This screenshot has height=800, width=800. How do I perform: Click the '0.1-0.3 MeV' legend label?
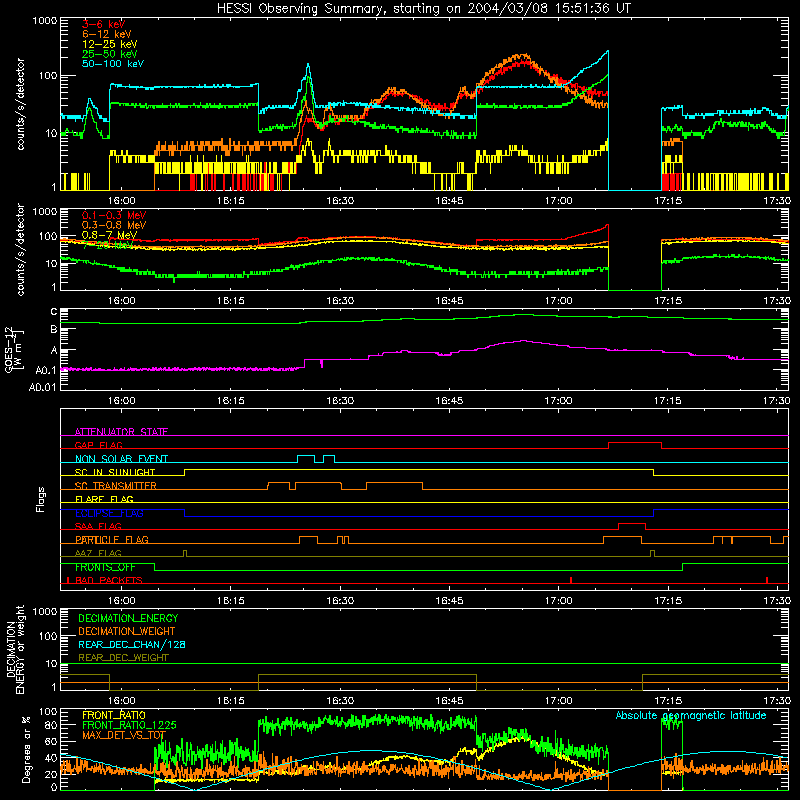(x=114, y=215)
